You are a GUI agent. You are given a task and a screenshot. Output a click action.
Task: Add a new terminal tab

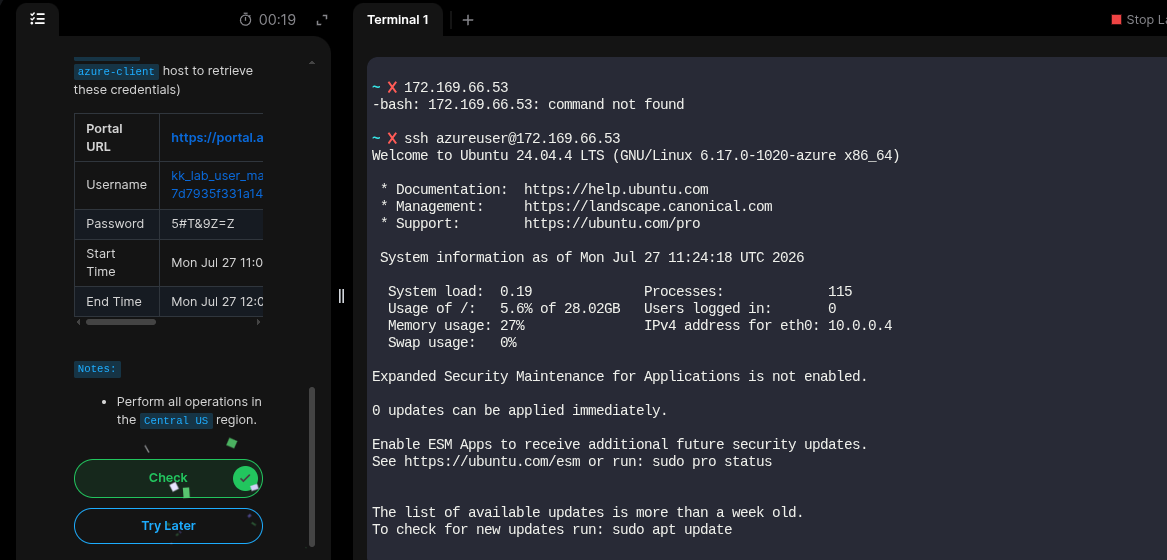point(467,20)
